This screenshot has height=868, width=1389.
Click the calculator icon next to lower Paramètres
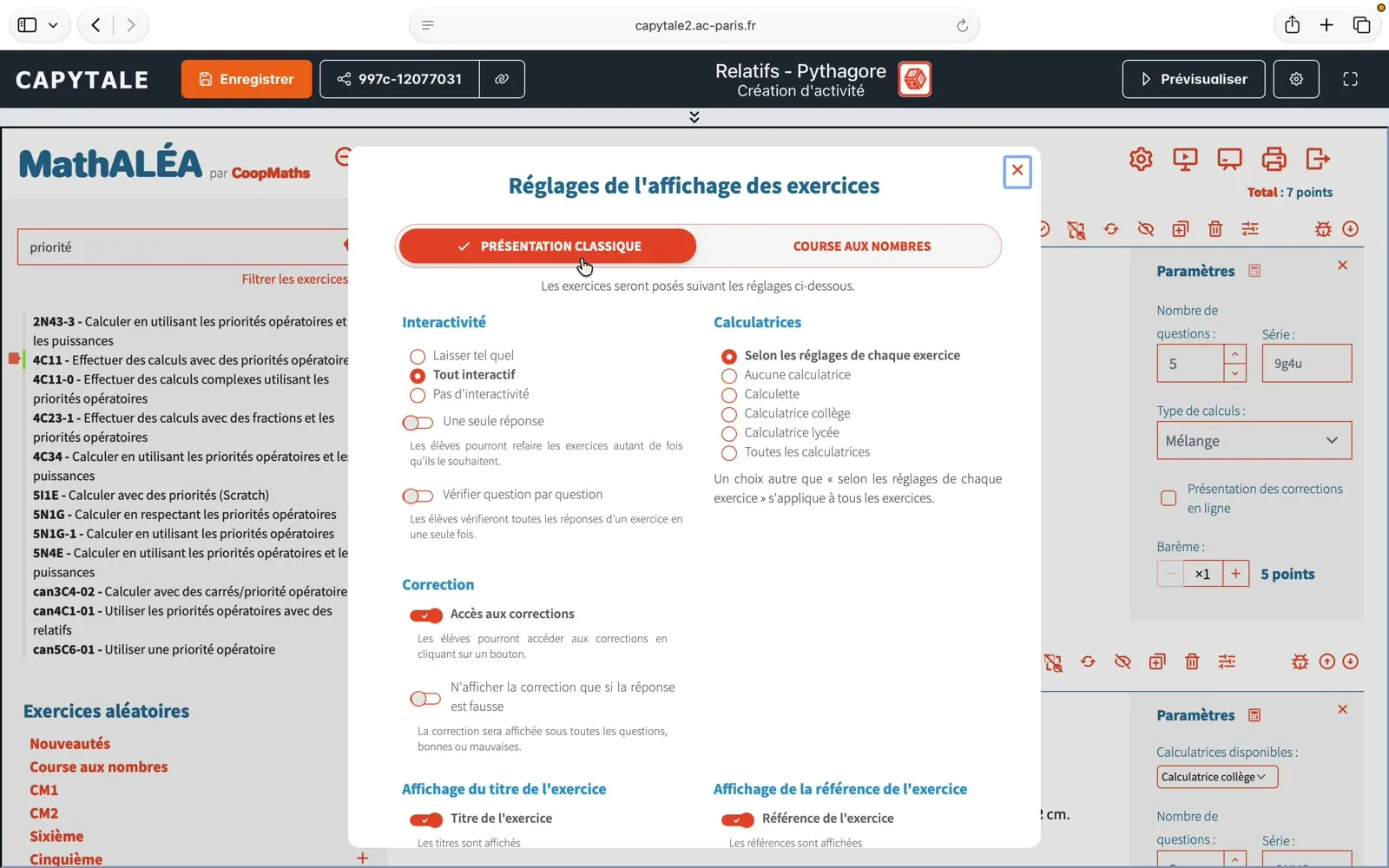[1254, 715]
